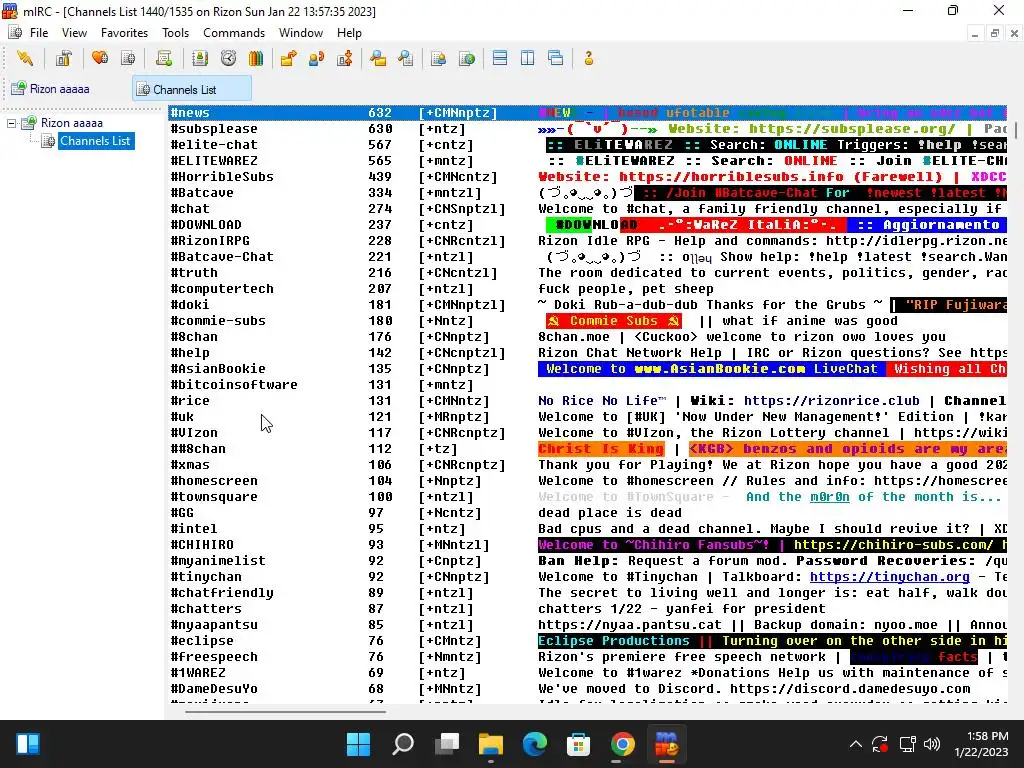
Task: Open the Commands menu
Action: pyautogui.click(x=234, y=33)
